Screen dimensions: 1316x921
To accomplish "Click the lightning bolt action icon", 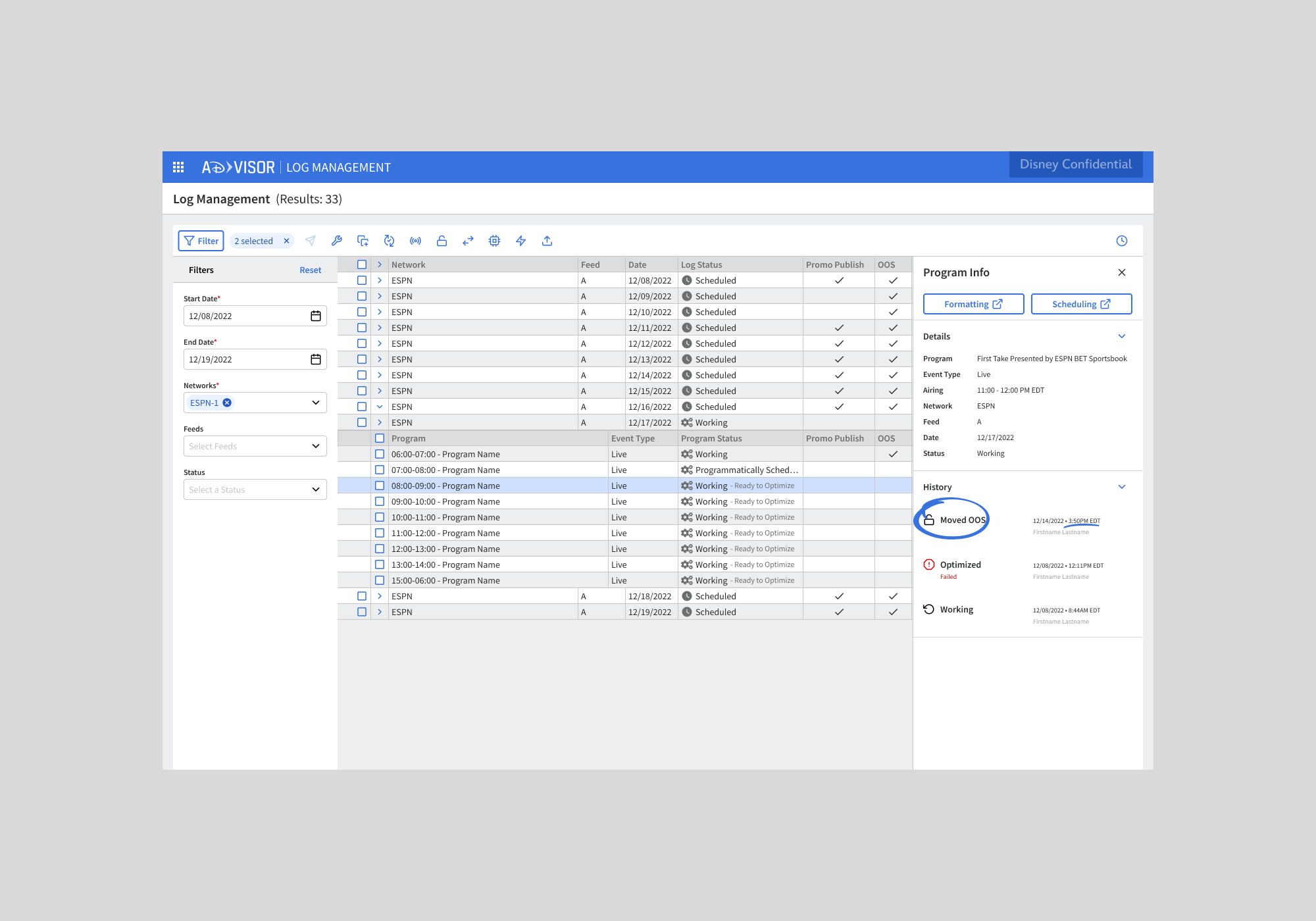I will click(520, 241).
